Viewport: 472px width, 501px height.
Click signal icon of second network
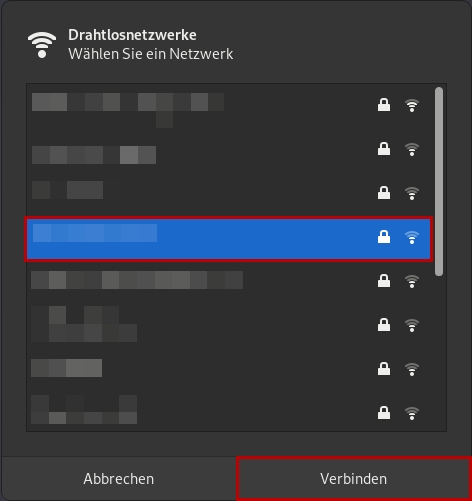click(412, 149)
